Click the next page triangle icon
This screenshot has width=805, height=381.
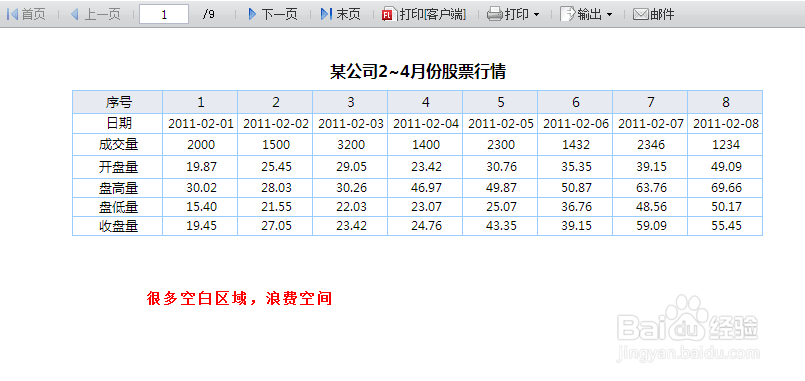coord(252,14)
